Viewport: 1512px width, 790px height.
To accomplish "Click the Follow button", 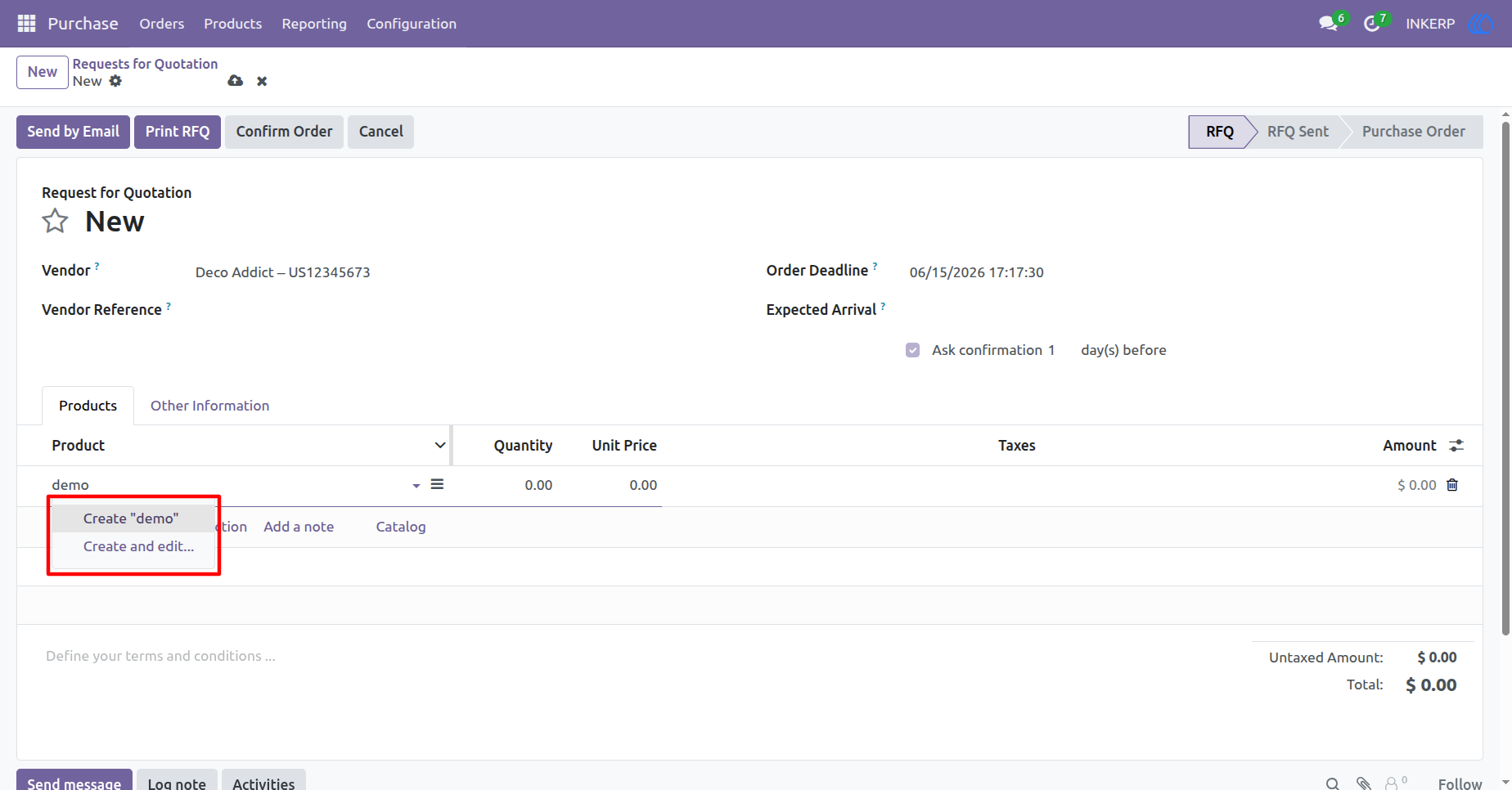I will [1460, 783].
